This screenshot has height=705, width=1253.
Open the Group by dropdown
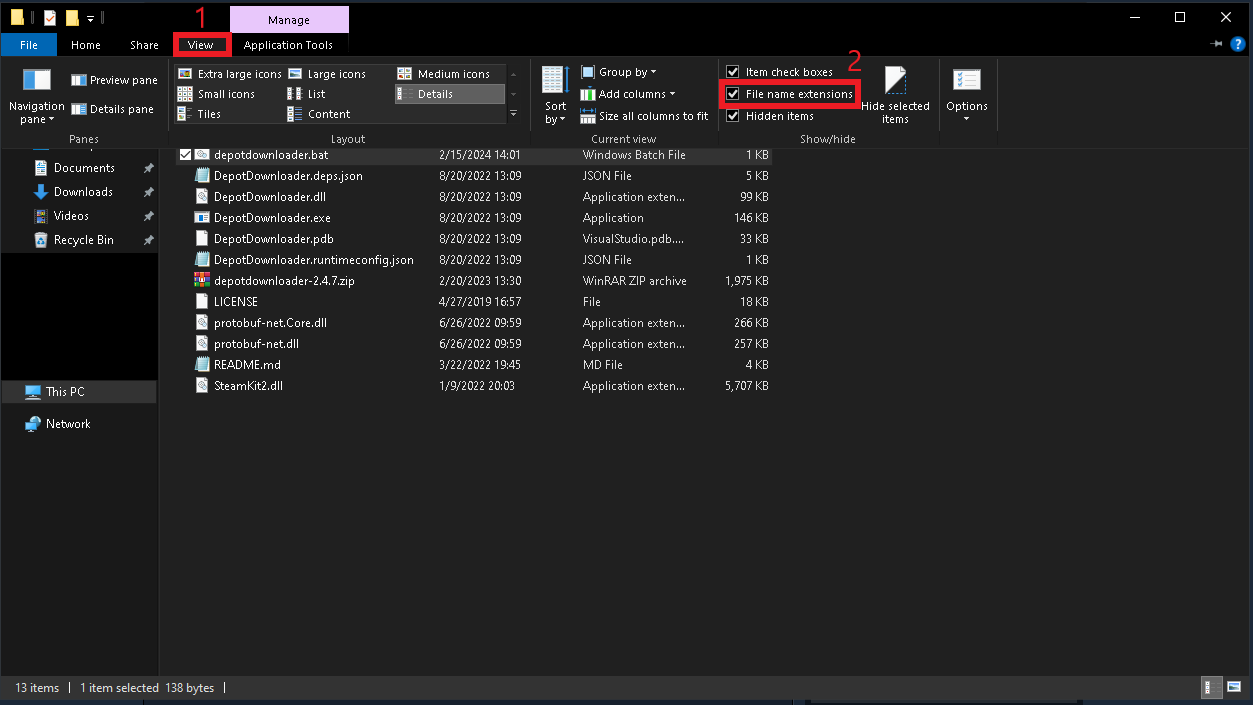(x=618, y=72)
